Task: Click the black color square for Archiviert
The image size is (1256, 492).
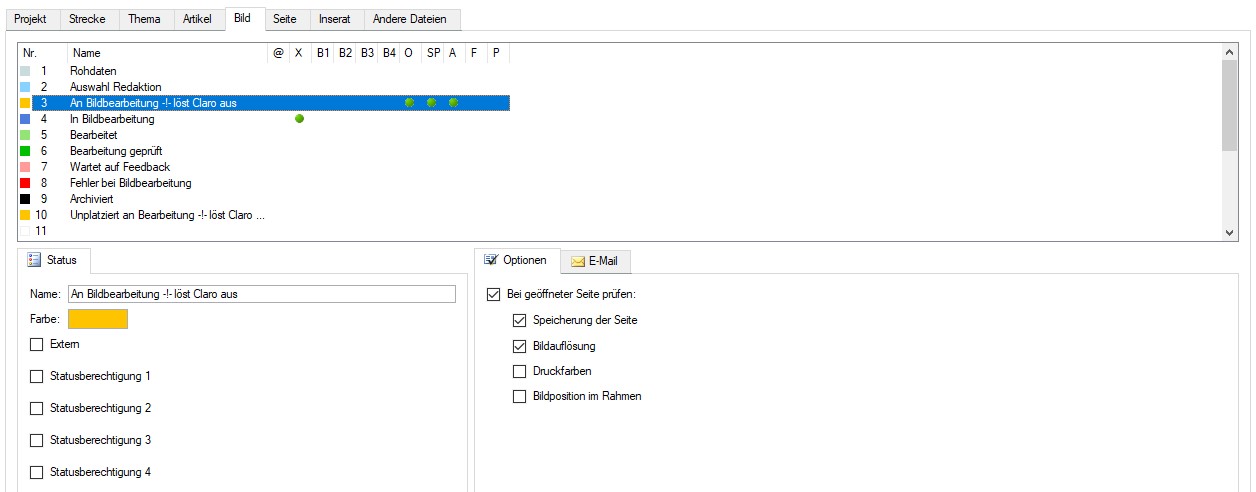Action: 25,199
